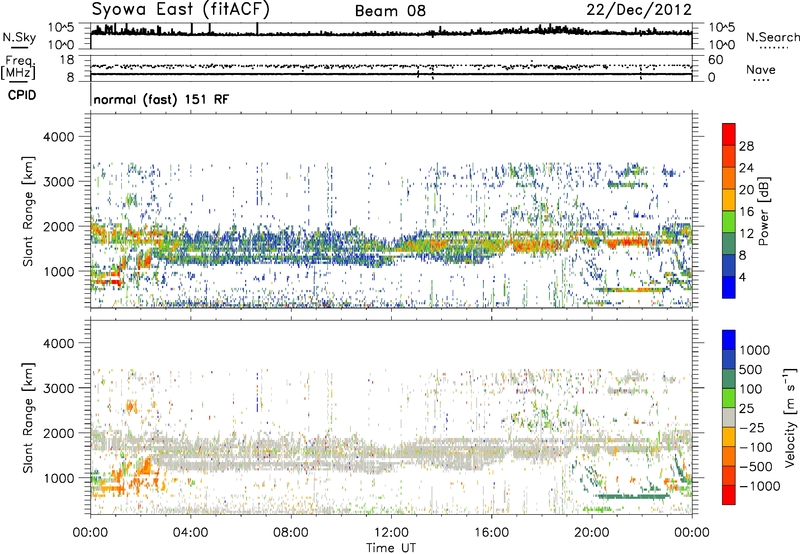Click the '4' label on the power color bar
Screen dimensions: 800x554
point(742,278)
